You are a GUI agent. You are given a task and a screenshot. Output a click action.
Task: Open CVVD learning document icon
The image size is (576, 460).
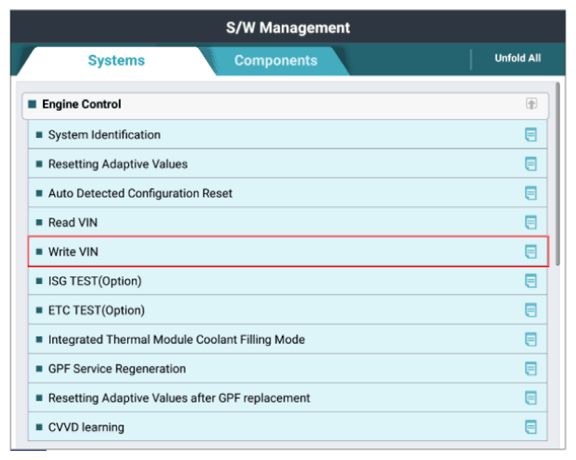[x=530, y=427]
